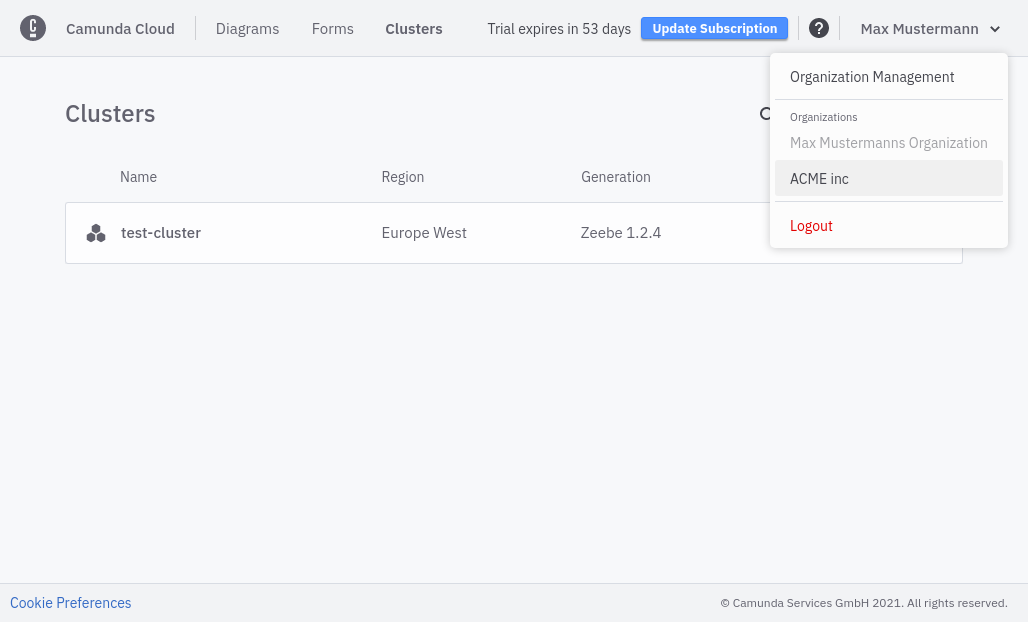
Task: Click the trial expires in 53 days notice
Action: 558,29
